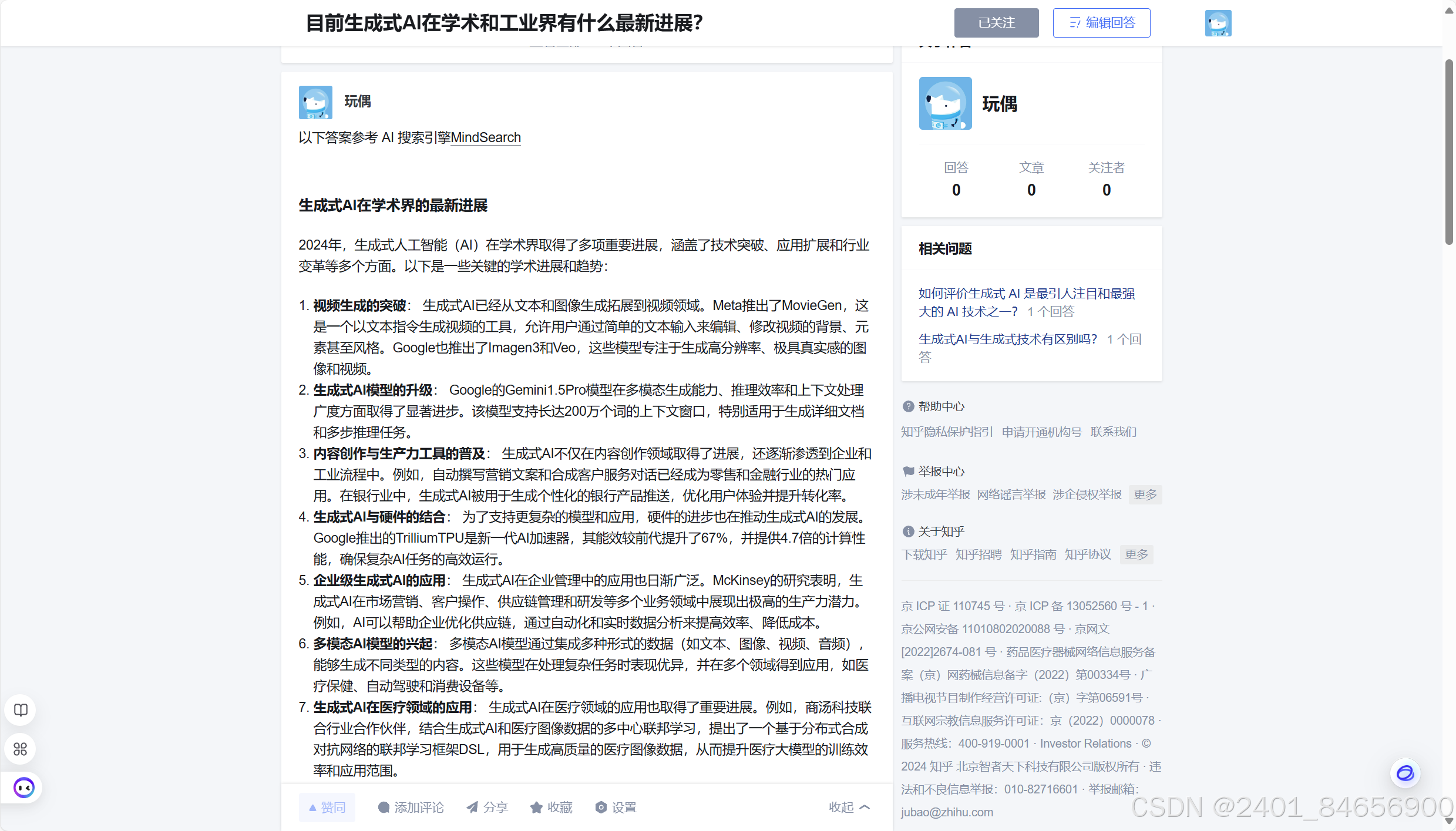Open the 关注者 count tab in profile
The image size is (1456, 831).
click(1106, 179)
